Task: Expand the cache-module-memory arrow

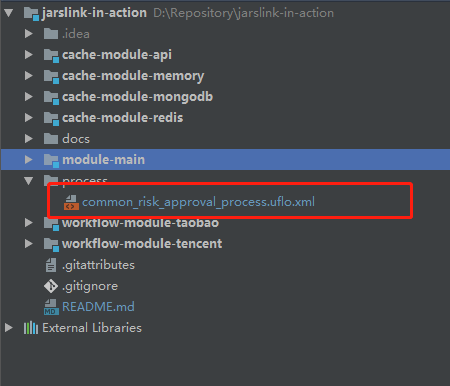Action: click(x=29, y=76)
